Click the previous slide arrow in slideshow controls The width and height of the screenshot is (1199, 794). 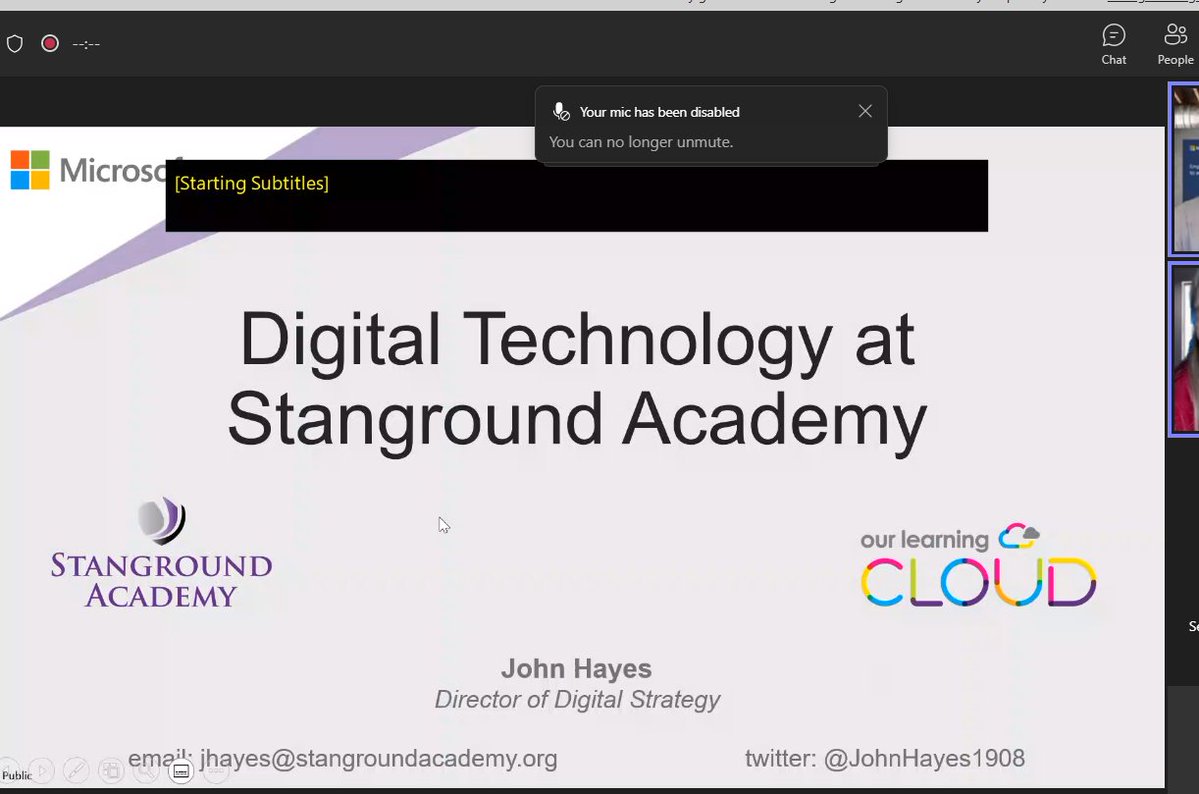8,770
